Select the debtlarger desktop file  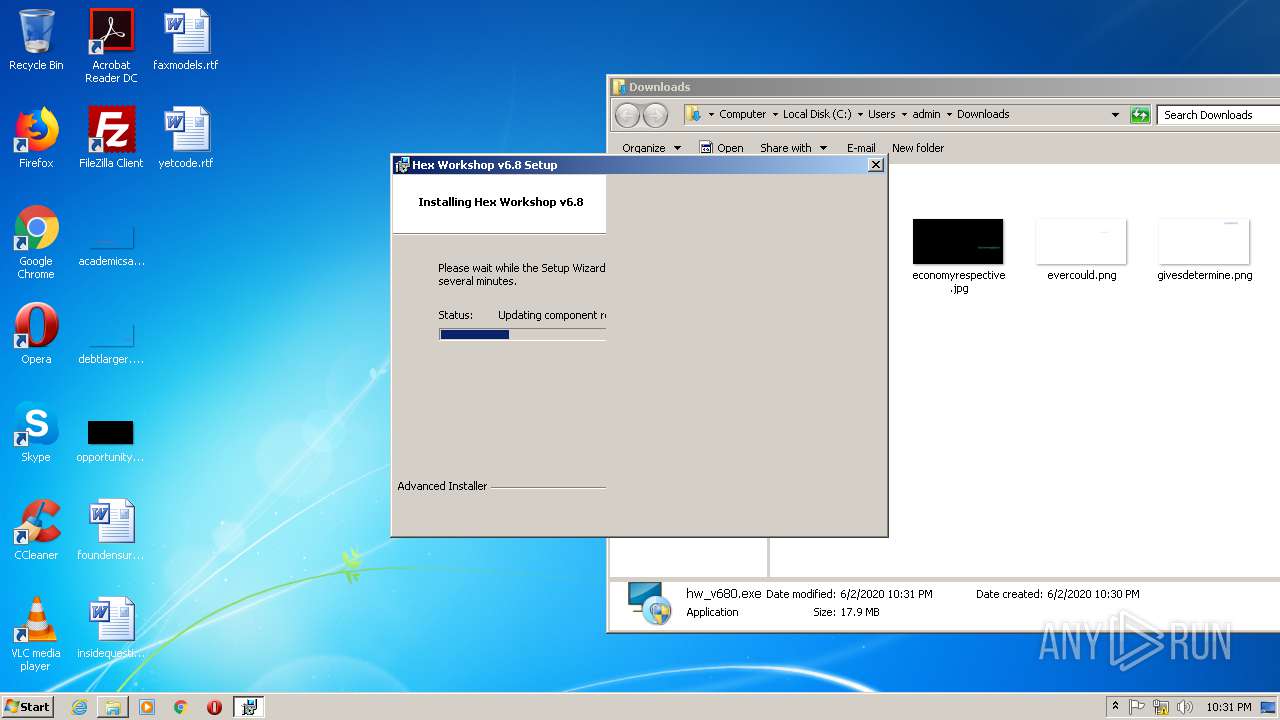(111, 341)
